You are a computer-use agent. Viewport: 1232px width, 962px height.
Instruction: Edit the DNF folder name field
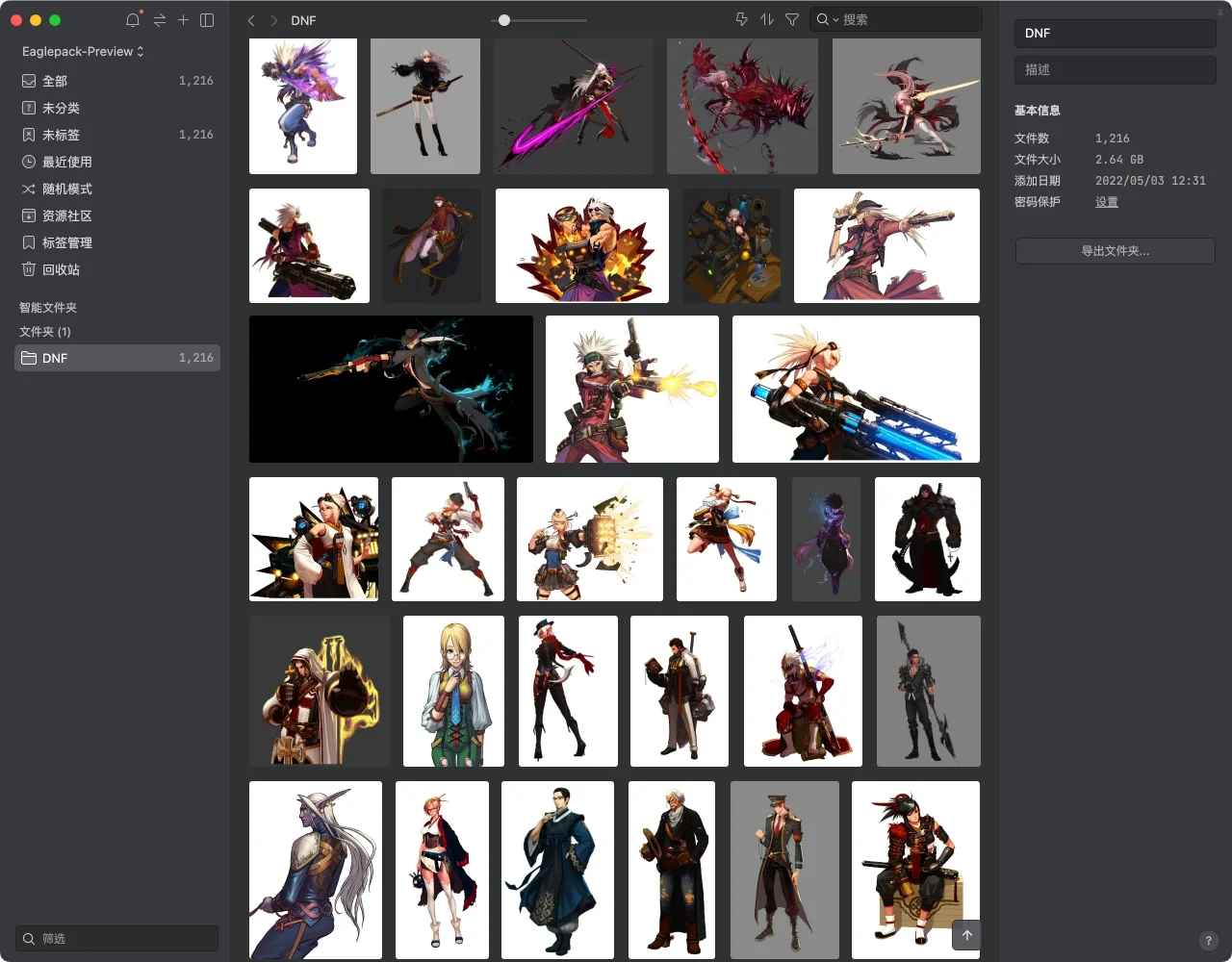tap(1115, 33)
